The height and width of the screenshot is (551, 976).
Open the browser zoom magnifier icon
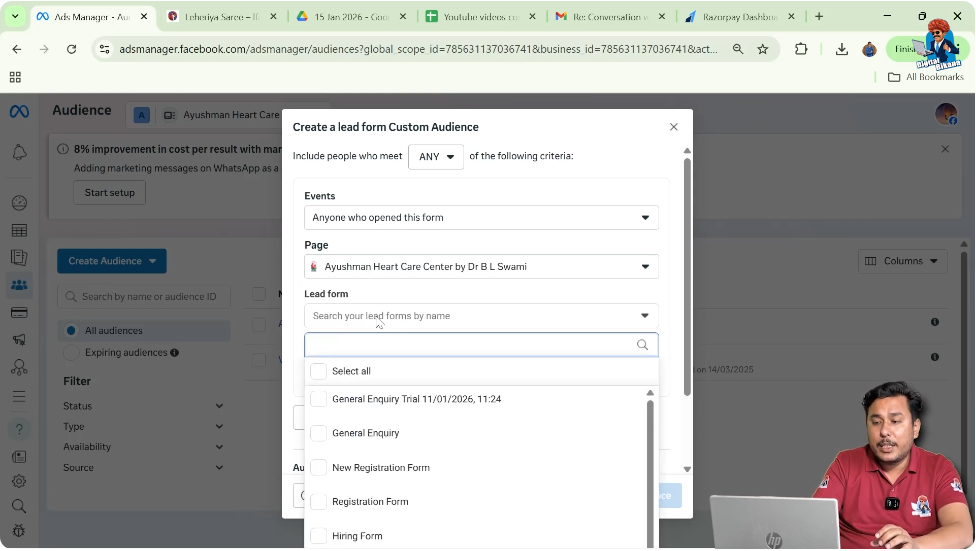[x=738, y=49]
